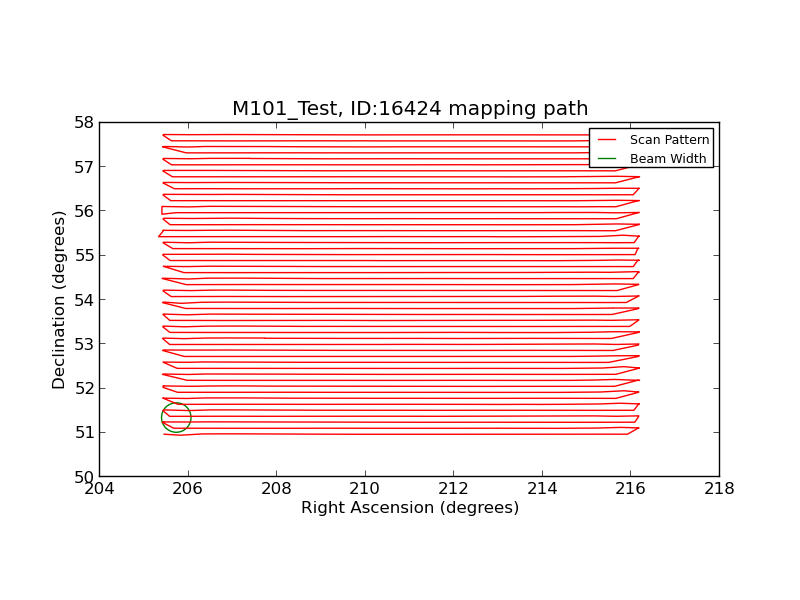Image resolution: width=800 pixels, height=600 pixels.
Task: Click the y-axis tick label 53
Action: [x=85, y=344]
